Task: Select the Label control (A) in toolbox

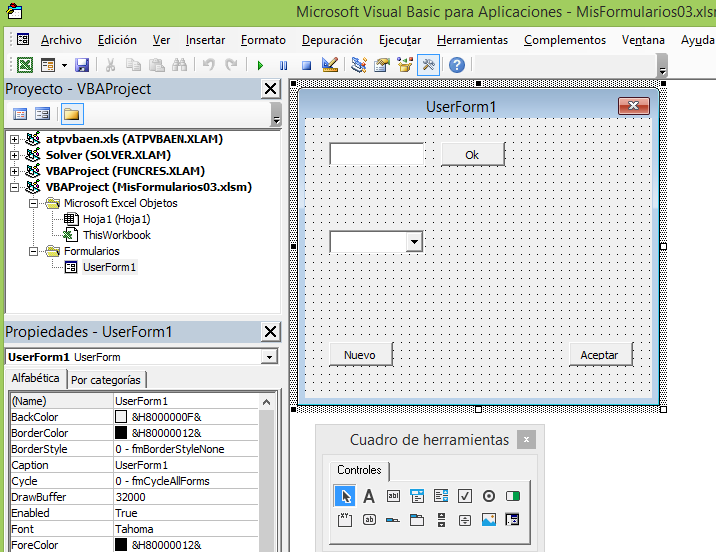Action: 369,496
